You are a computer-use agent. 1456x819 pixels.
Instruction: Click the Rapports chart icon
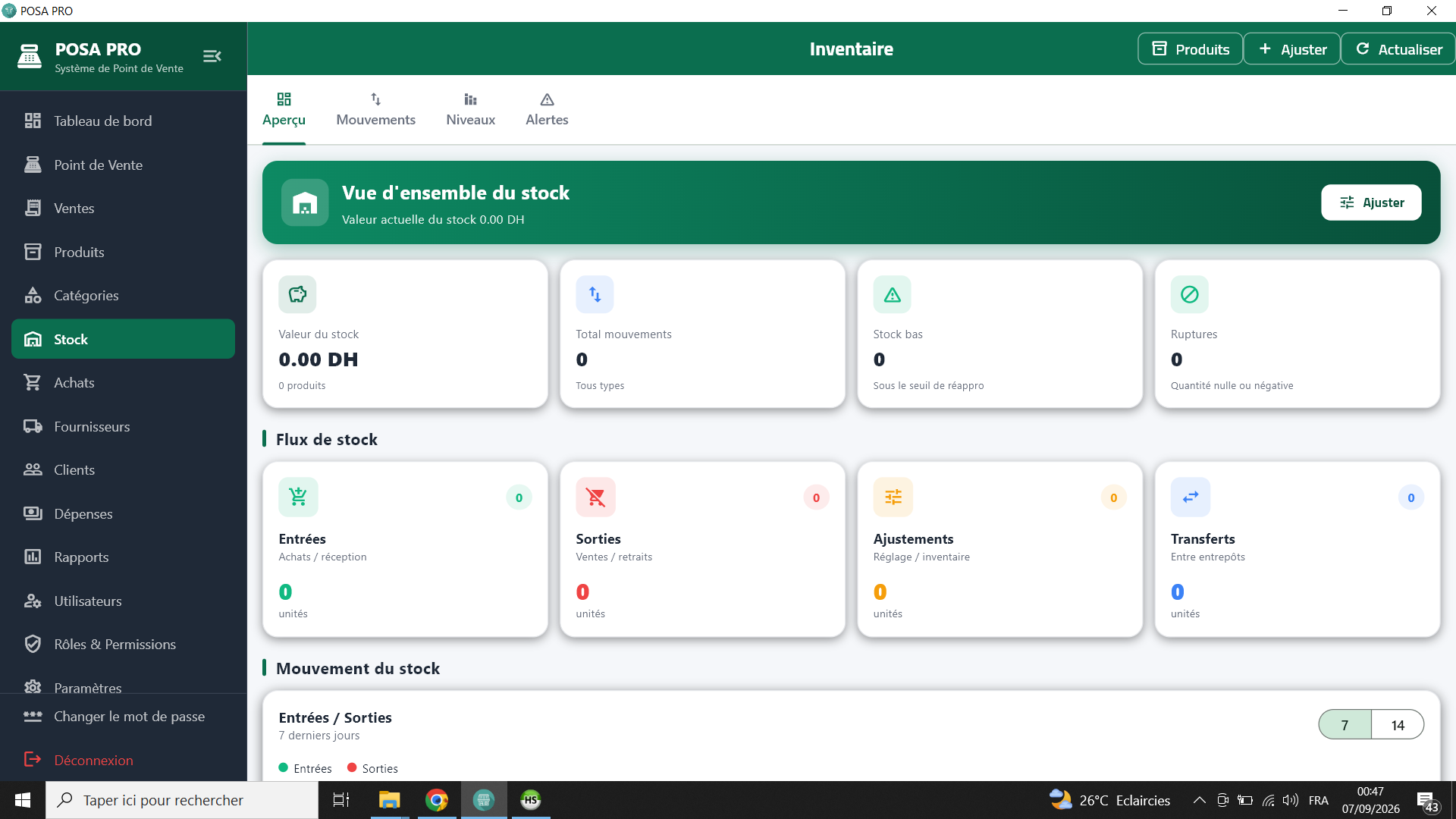[33, 557]
